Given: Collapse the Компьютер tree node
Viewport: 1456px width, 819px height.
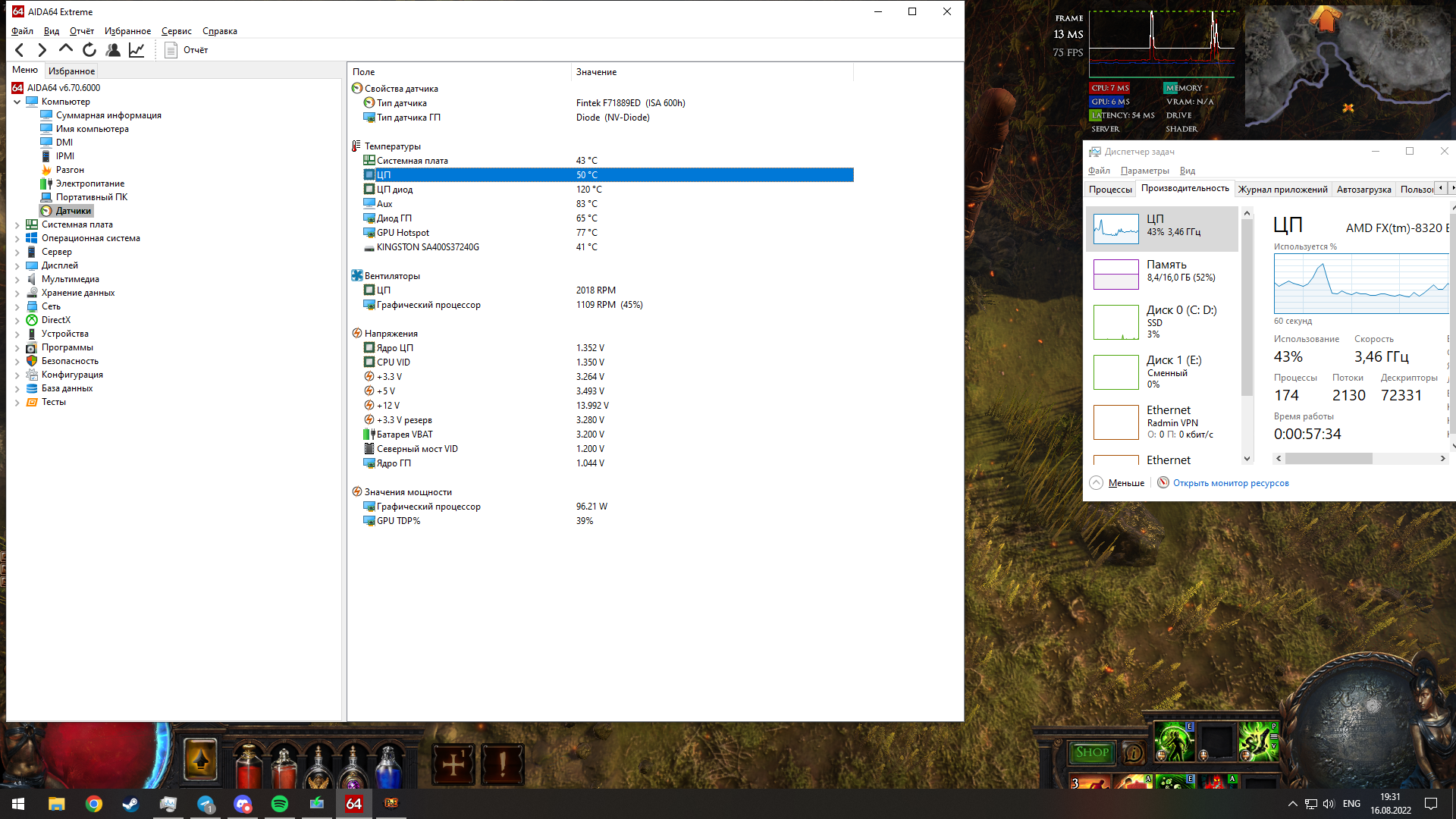Looking at the screenshot, I should (x=17, y=102).
